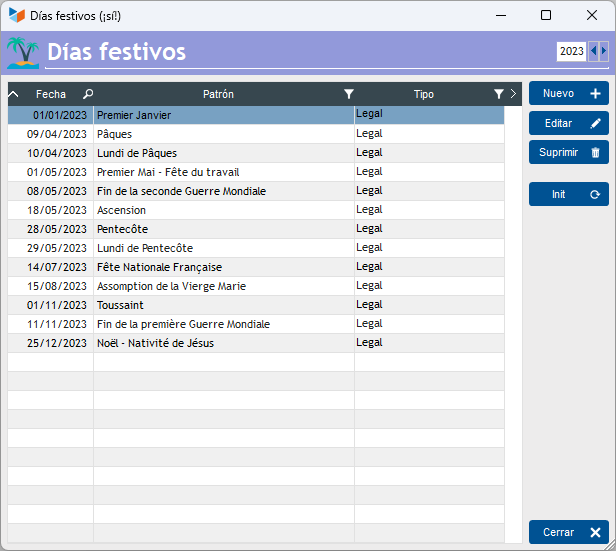Viewport: 616px width, 551px height.
Task: Advance to next year with right arrow
Action: (x=603, y=51)
